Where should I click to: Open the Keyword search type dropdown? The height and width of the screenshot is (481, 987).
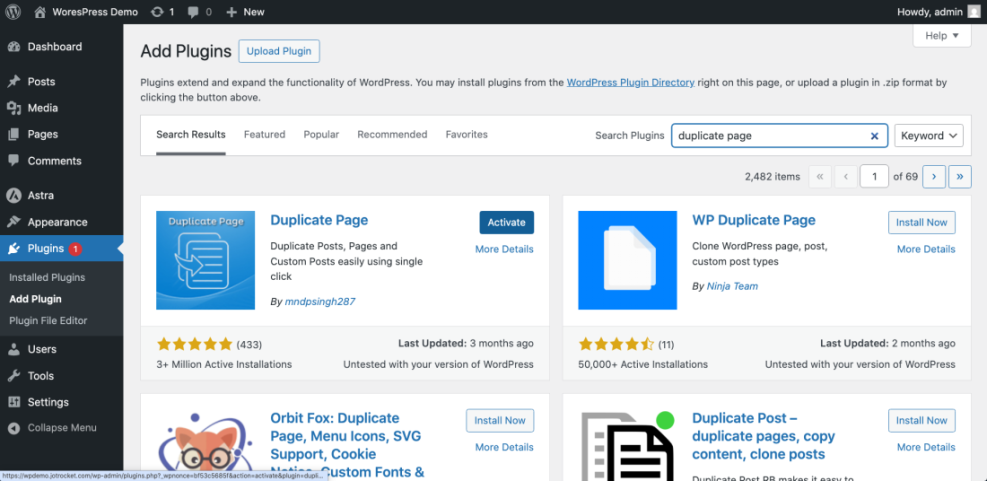pyautogui.click(x=928, y=135)
